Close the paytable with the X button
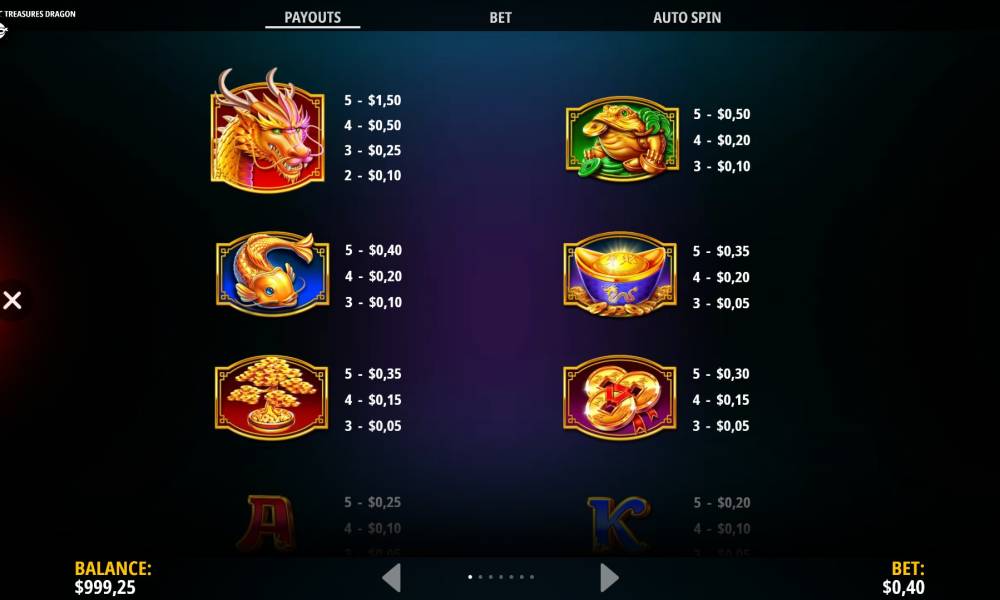1000x600 pixels. 12,300
